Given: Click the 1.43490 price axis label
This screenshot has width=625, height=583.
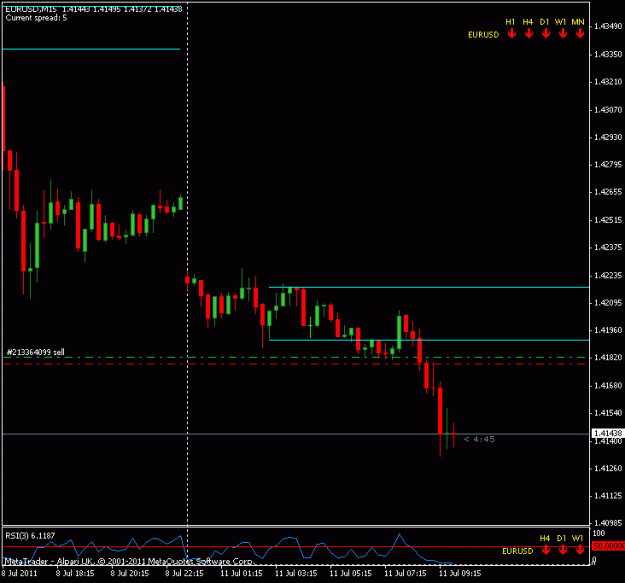Looking at the screenshot, I should coord(608,26).
